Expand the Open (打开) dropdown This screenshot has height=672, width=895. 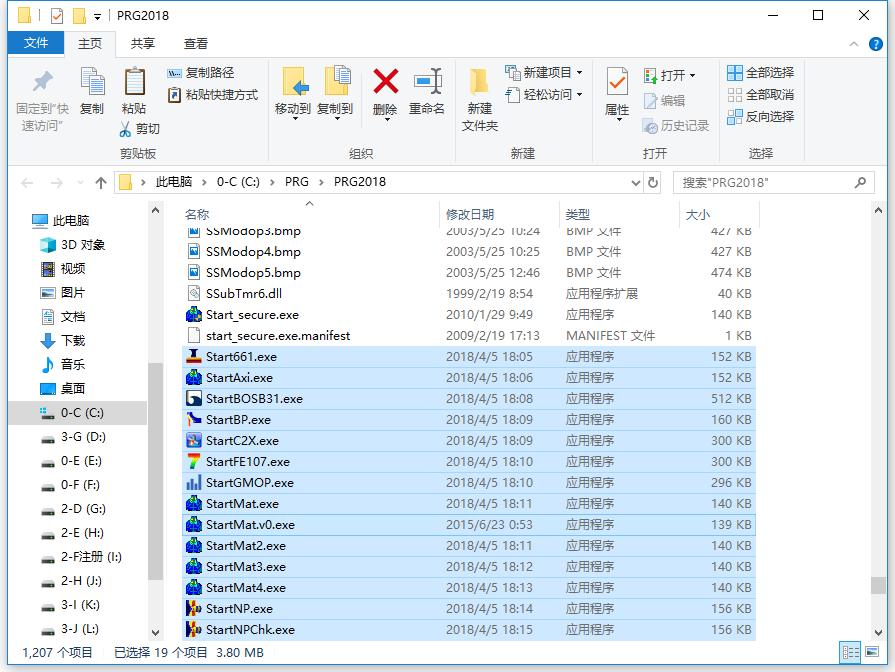pos(692,76)
